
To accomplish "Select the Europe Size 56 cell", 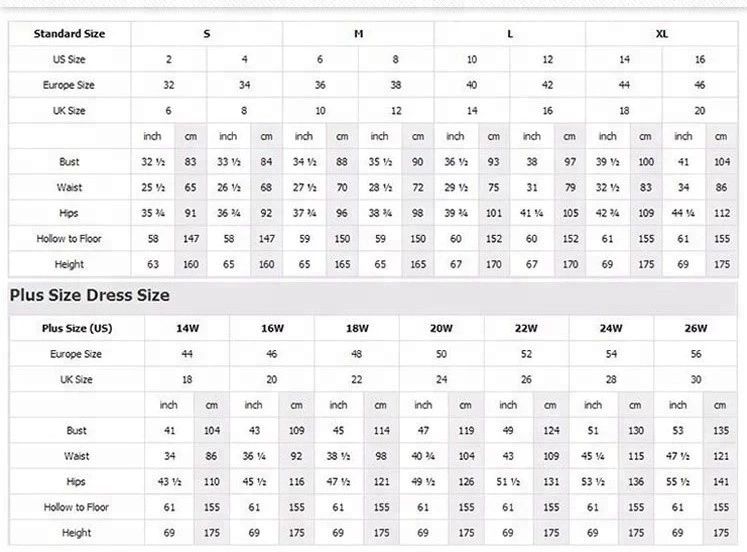I will tap(696, 354).
